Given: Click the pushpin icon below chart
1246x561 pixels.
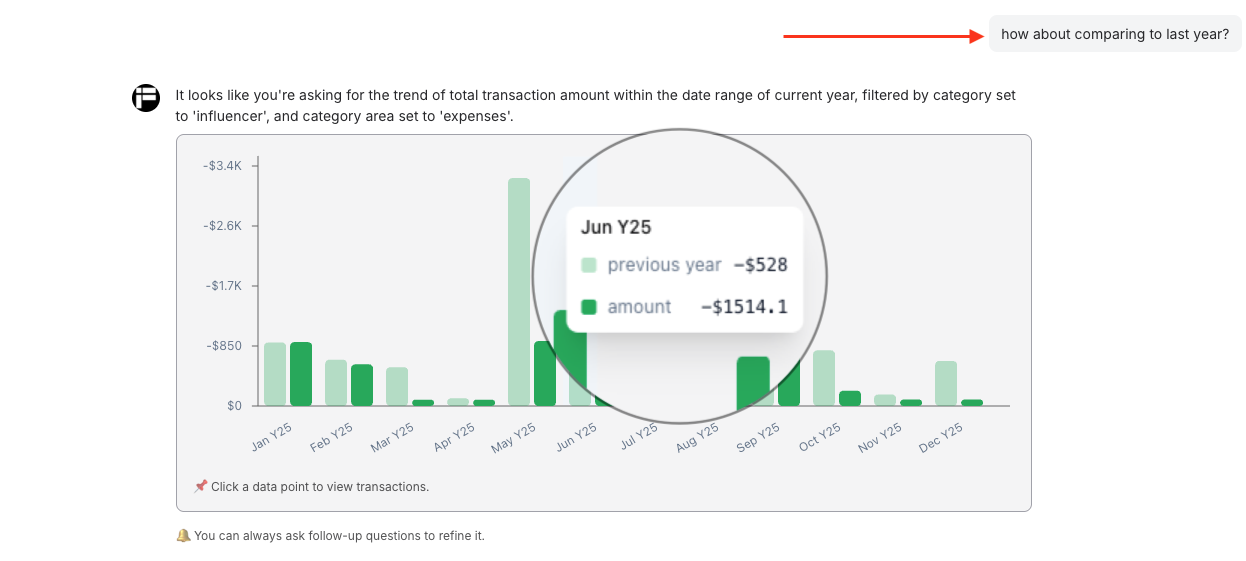Looking at the screenshot, I should click(x=200, y=487).
